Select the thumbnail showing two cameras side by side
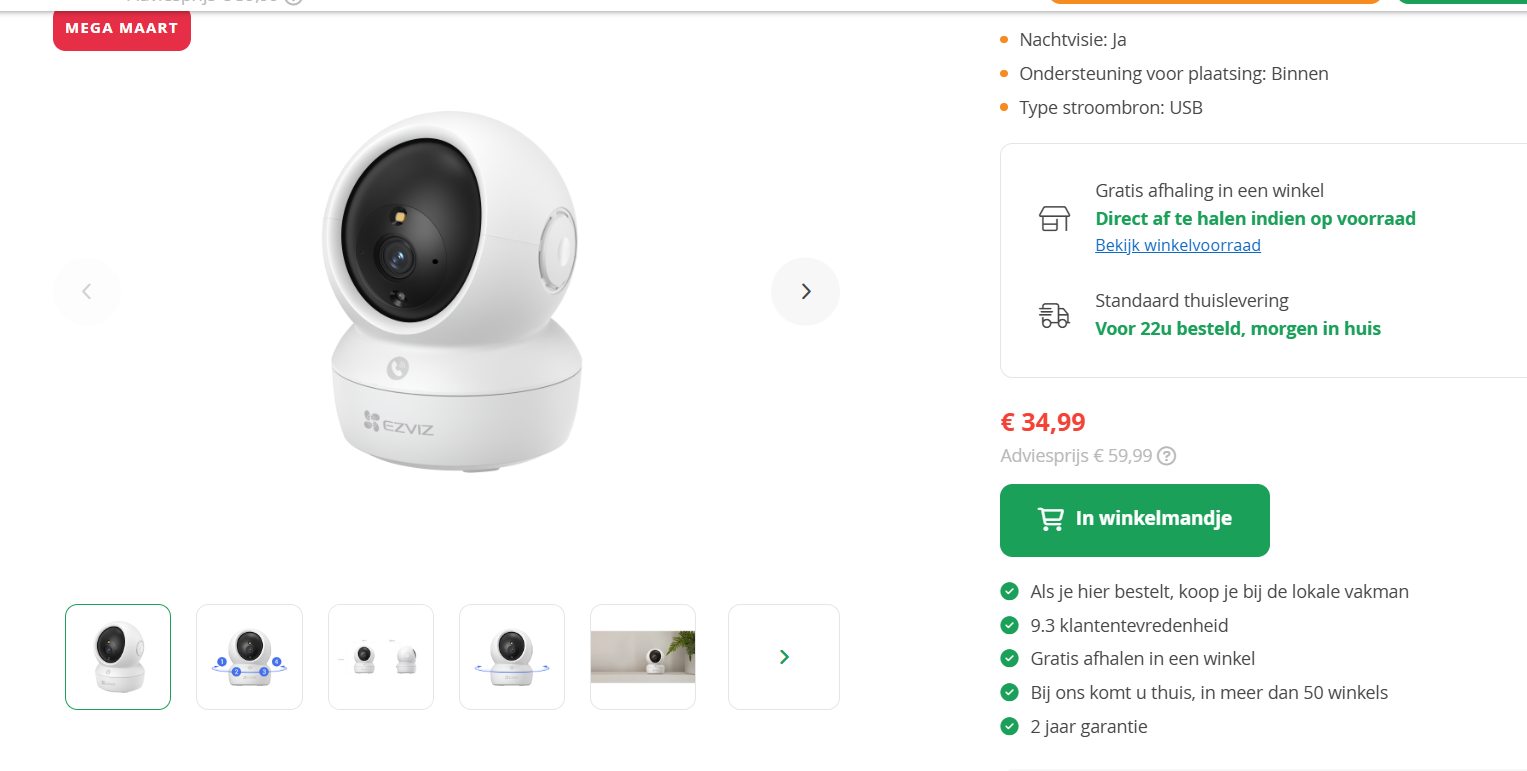This screenshot has height=771, width=1527. coord(380,657)
